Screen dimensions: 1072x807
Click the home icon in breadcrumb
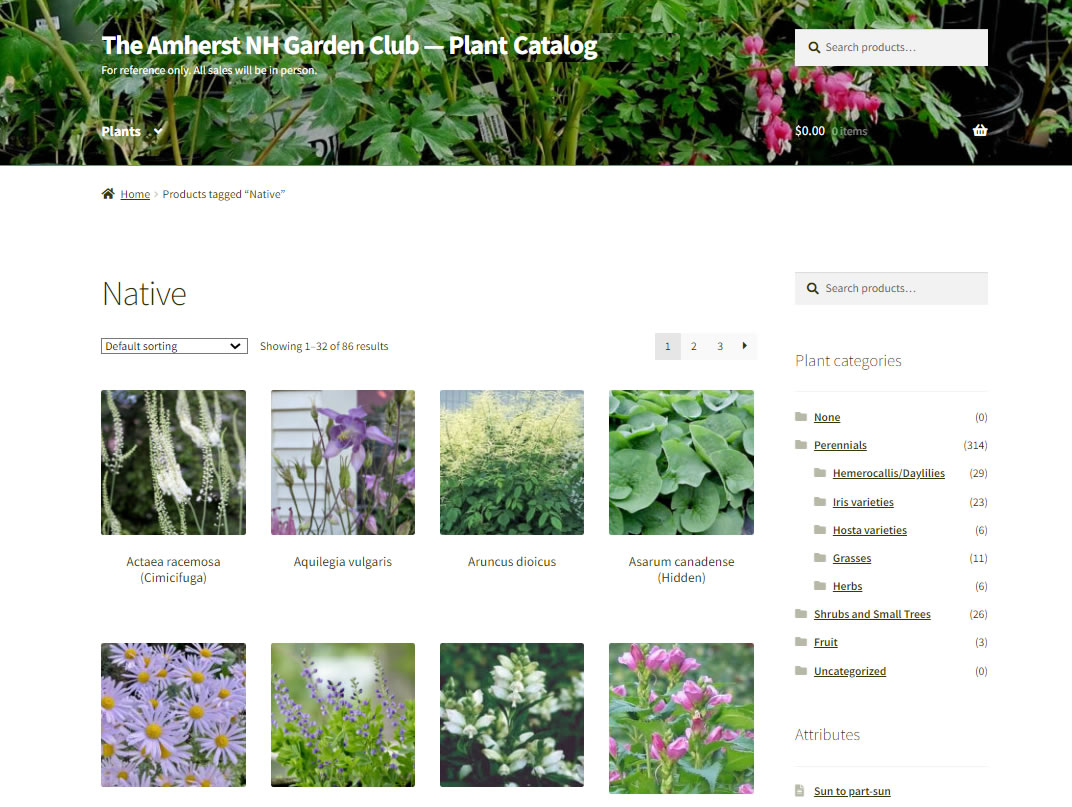coord(108,194)
